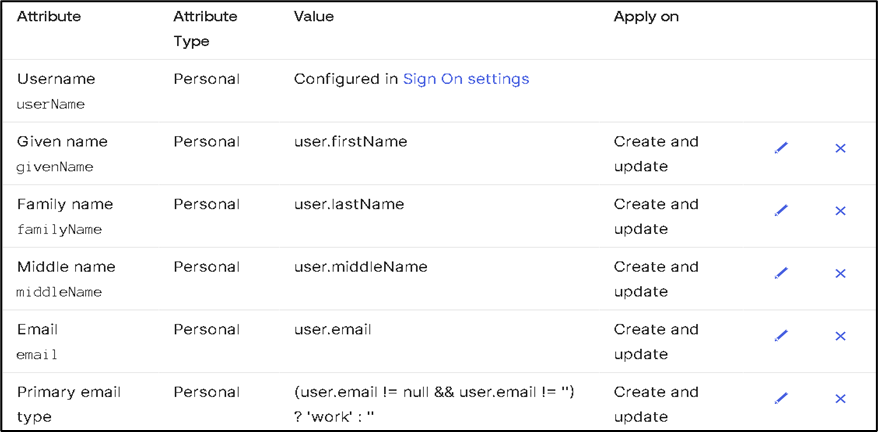The height and width of the screenshot is (432, 878).
Task: Select Create and update for Primary email type
Action: tap(656, 405)
